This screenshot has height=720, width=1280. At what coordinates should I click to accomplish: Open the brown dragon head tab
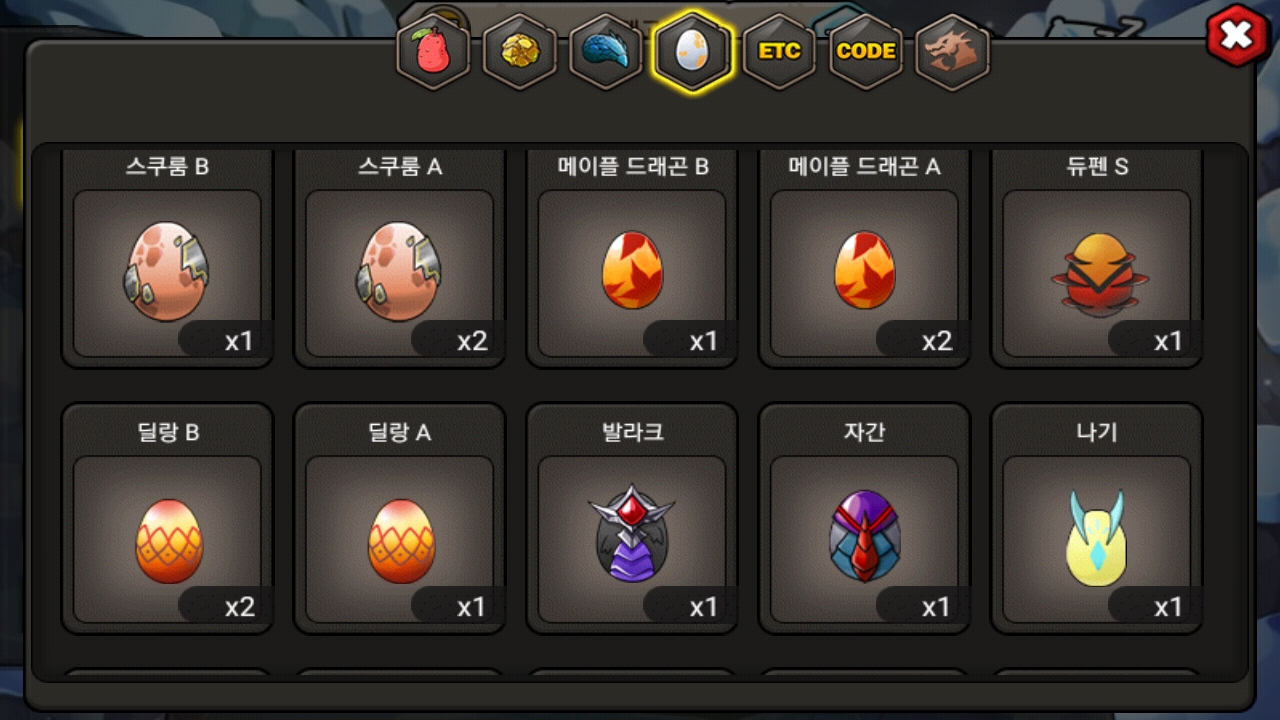pyautogui.click(x=952, y=51)
